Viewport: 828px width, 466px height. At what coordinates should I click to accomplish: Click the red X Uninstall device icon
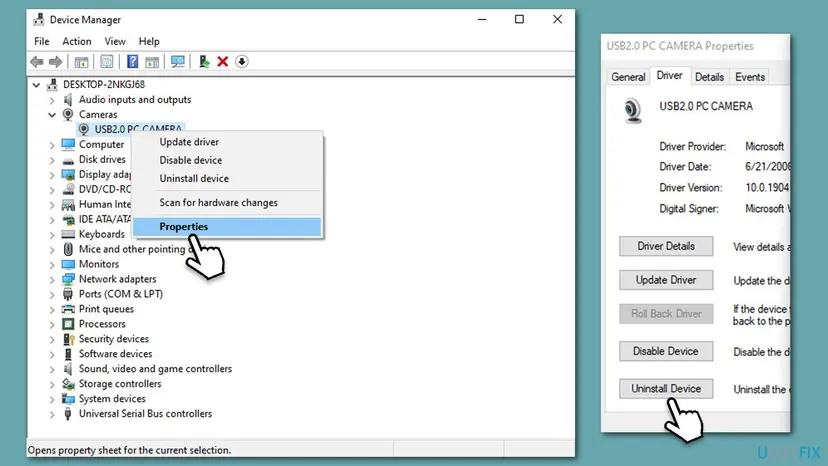pos(223,62)
